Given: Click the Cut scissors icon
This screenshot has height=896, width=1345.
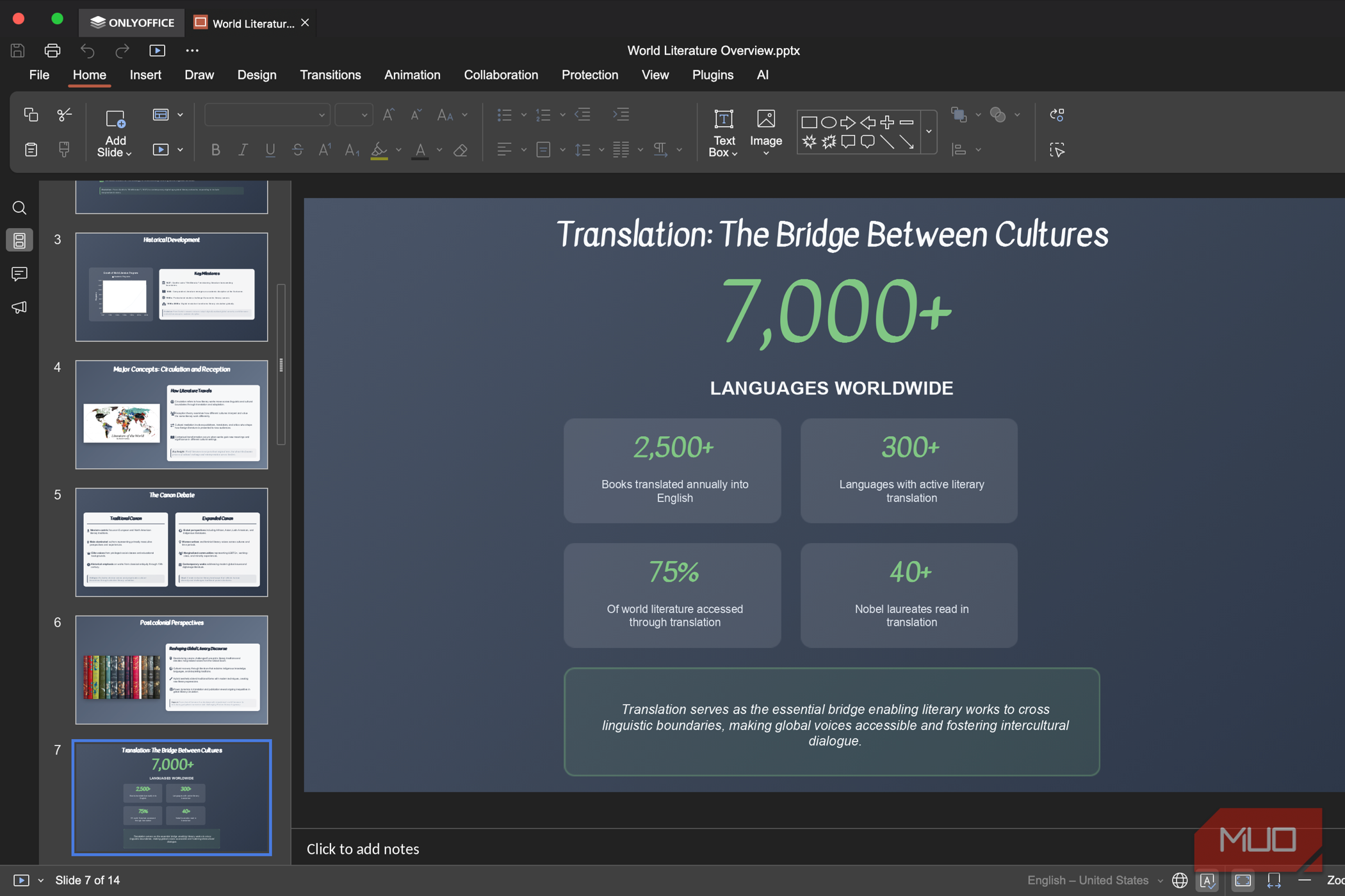Looking at the screenshot, I should [64, 115].
